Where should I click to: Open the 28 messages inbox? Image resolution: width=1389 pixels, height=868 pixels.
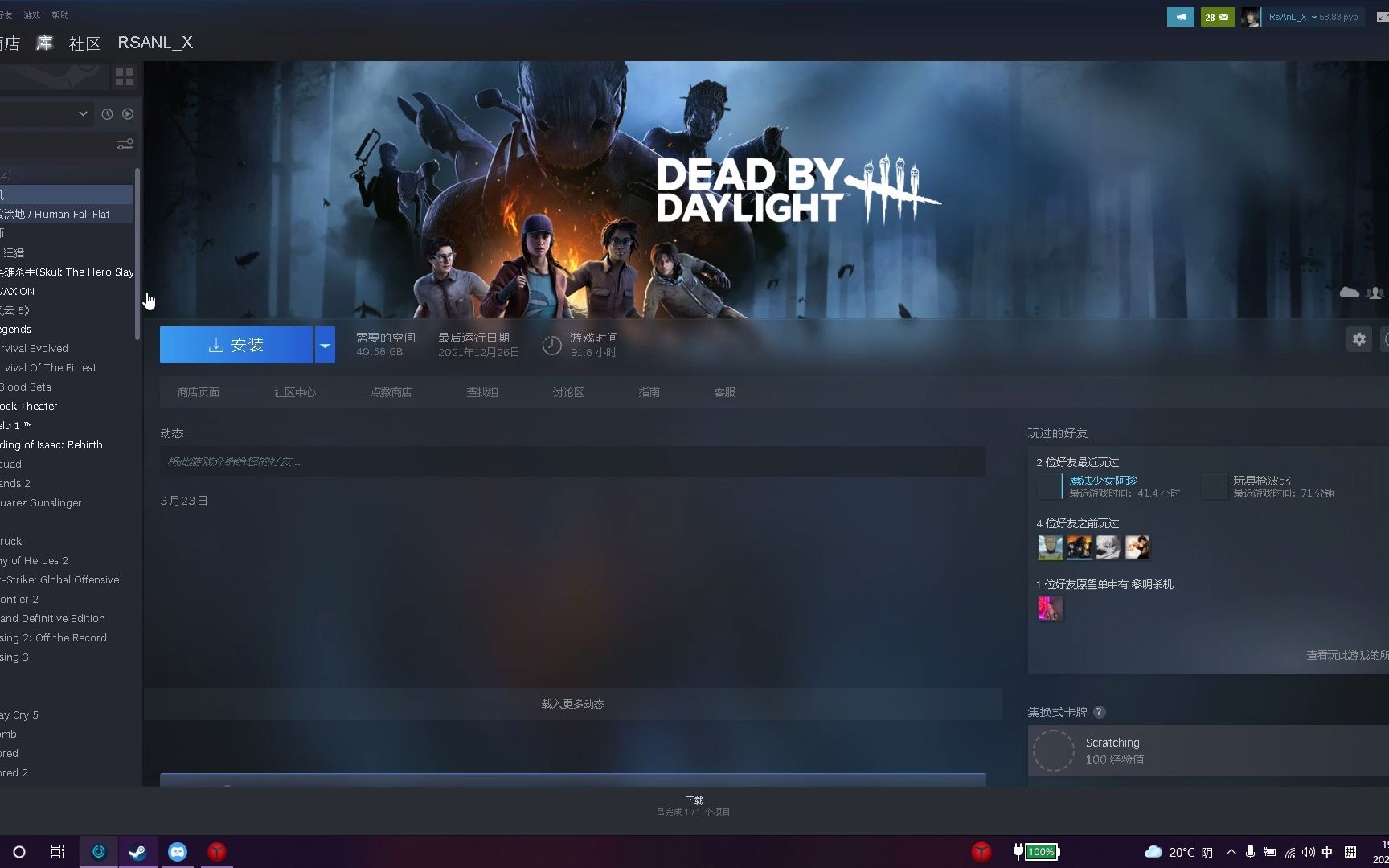1217,17
